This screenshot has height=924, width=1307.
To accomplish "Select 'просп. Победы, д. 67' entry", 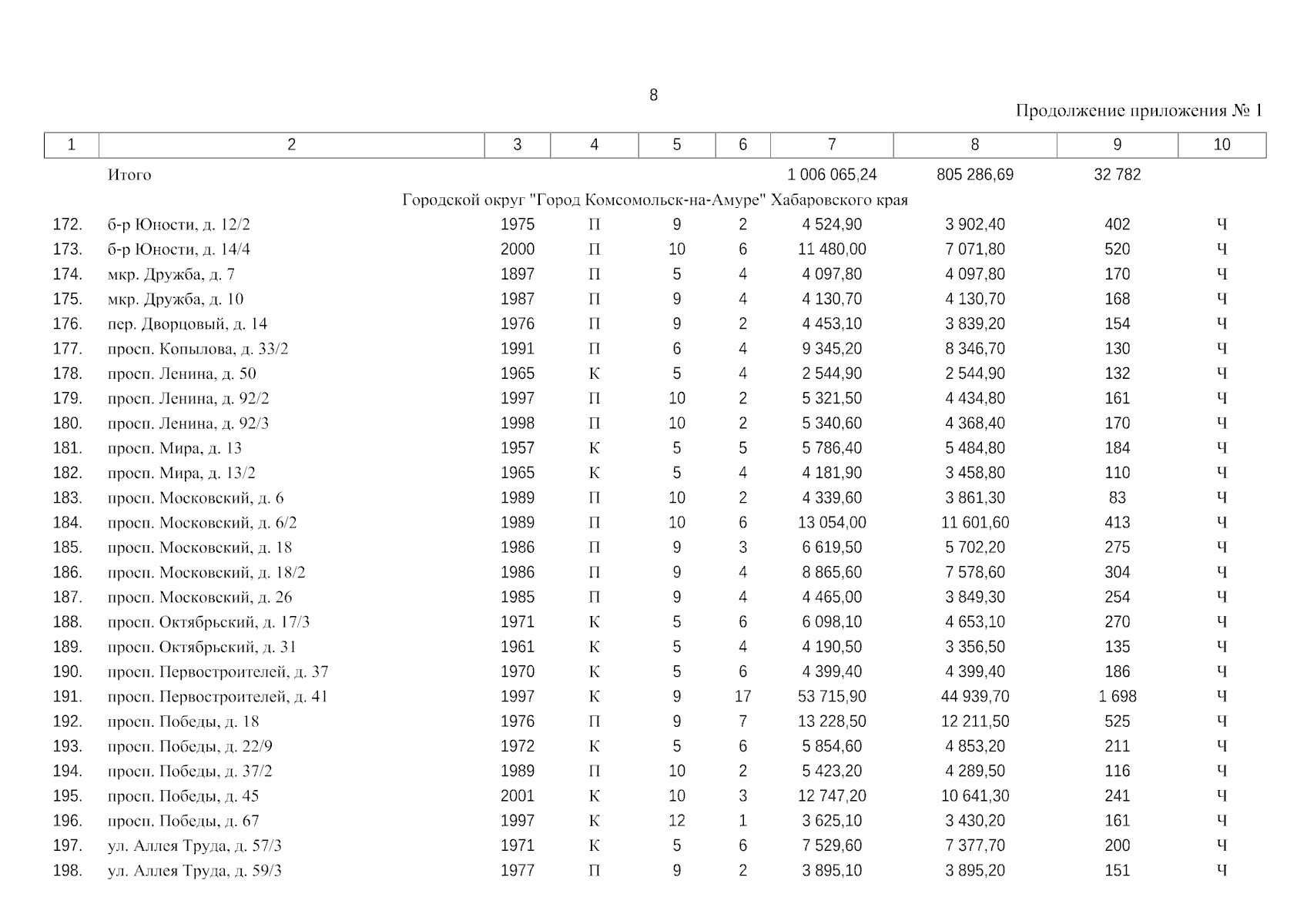I will pos(183,821).
